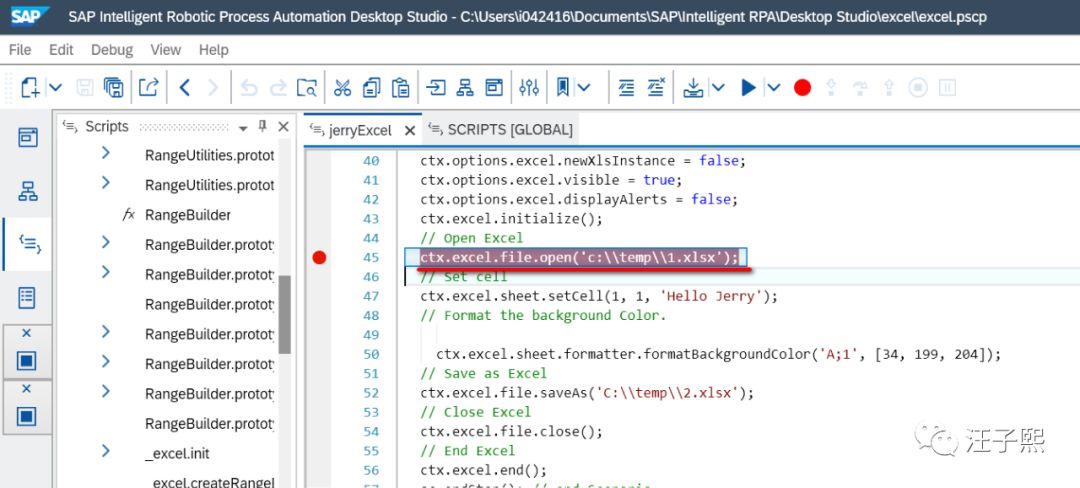Click the circular stop icon in toolbar
This screenshot has width=1080, height=488.
(918, 87)
